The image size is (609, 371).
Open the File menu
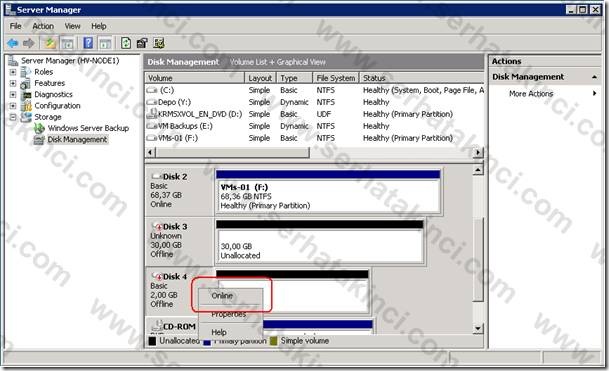click(16, 26)
